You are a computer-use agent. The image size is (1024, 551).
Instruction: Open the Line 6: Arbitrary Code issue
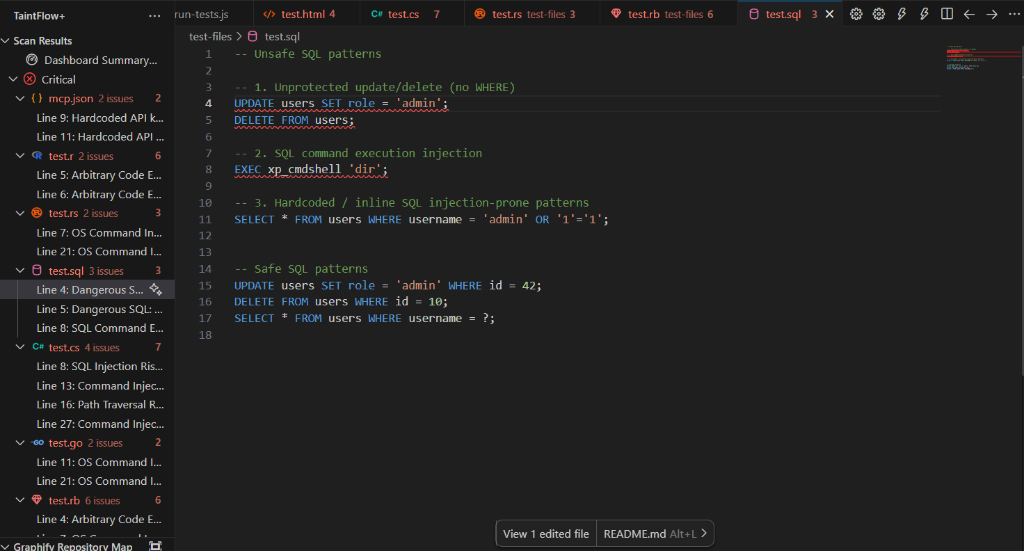click(99, 194)
